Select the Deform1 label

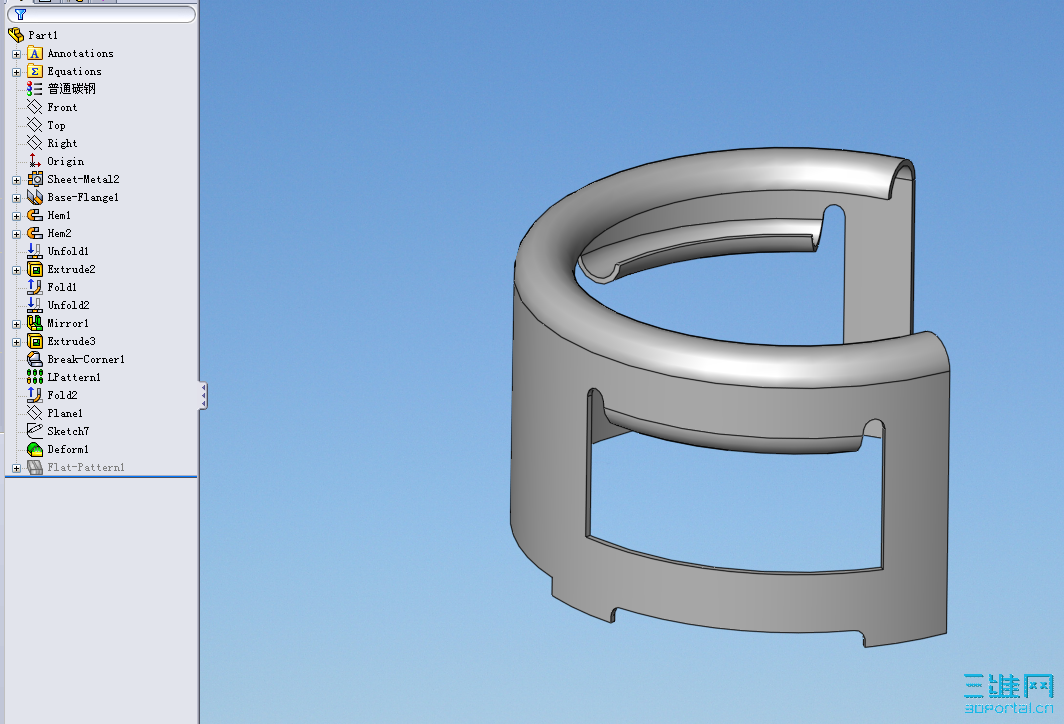click(x=68, y=449)
